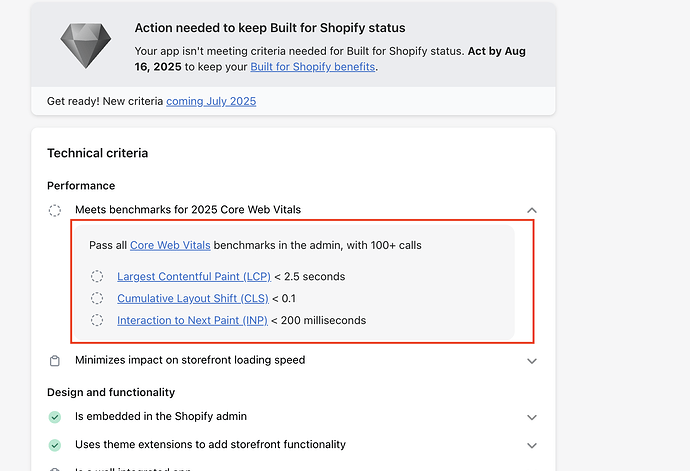
Task: Click the LCP pending status circle
Action: coord(97,276)
